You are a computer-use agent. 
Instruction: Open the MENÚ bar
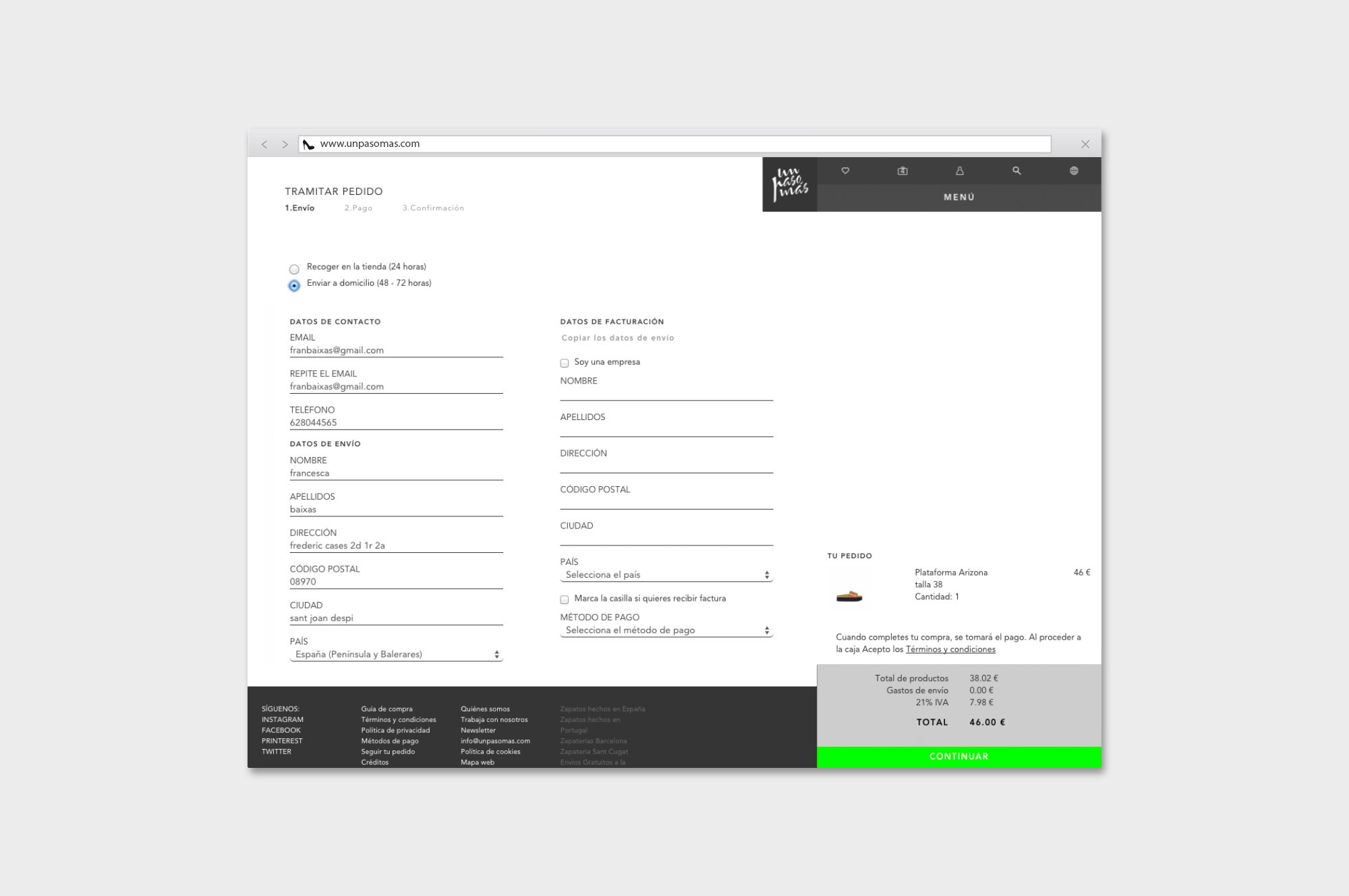point(958,198)
